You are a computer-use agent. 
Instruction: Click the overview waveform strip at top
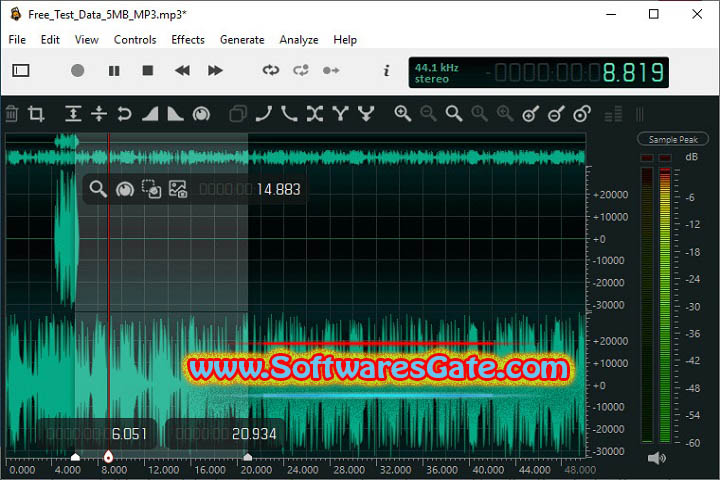coord(296,150)
